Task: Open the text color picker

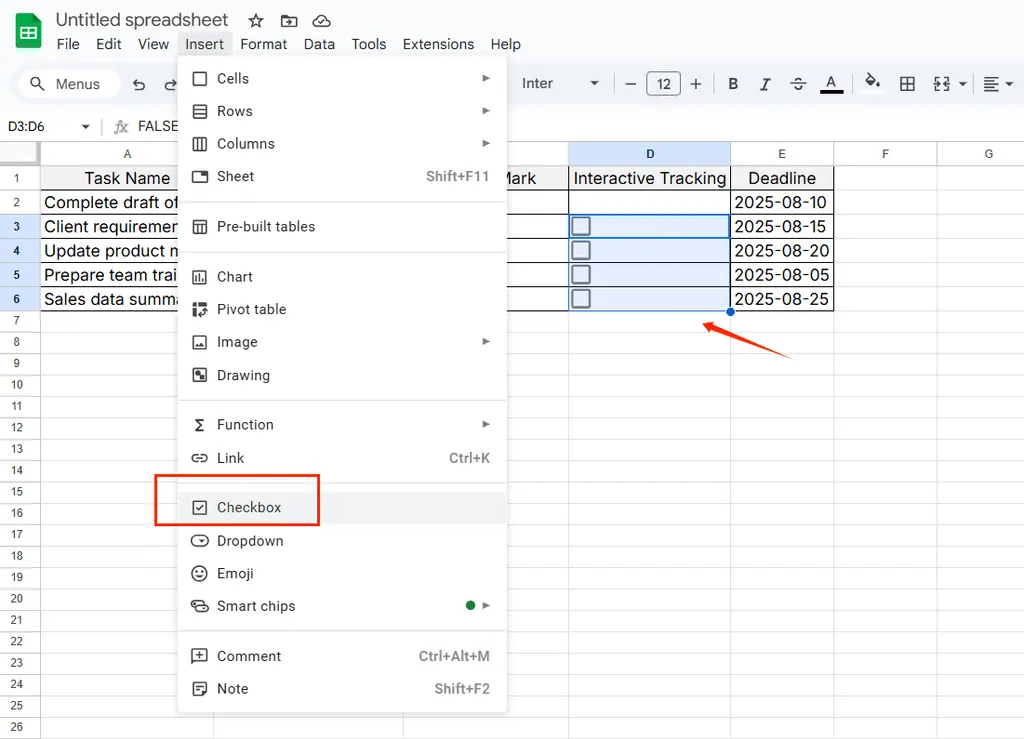Action: [831, 84]
